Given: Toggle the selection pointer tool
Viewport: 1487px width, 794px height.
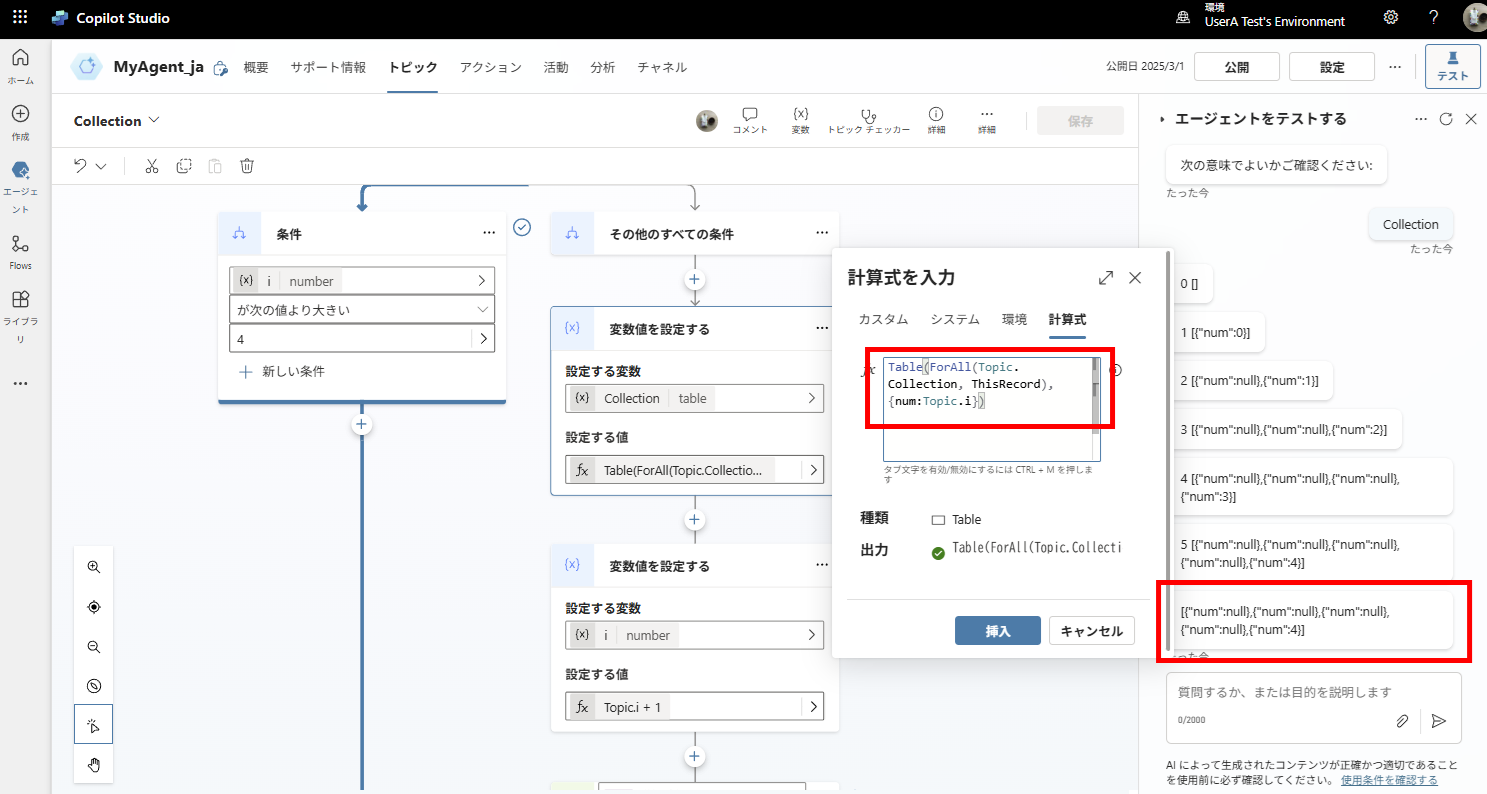Looking at the screenshot, I should click(x=93, y=724).
